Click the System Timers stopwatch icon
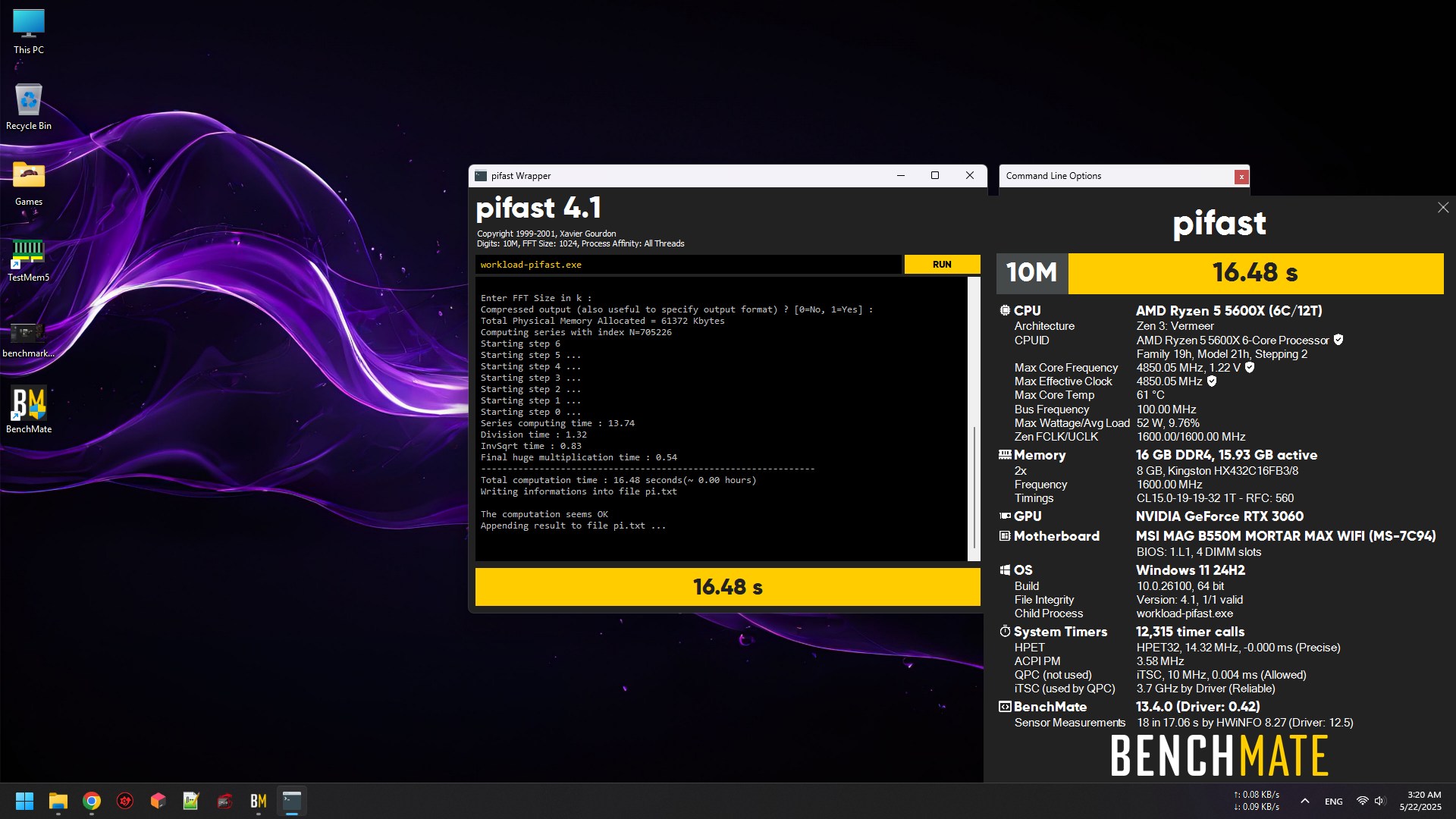Image resolution: width=1456 pixels, height=819 pixels. tap(1005, 631)
